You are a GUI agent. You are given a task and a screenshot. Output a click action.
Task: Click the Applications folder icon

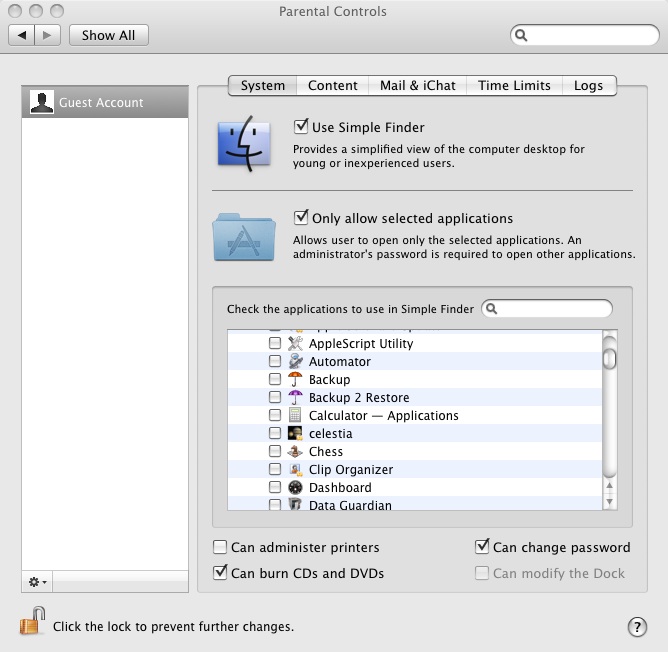point(244,237)
